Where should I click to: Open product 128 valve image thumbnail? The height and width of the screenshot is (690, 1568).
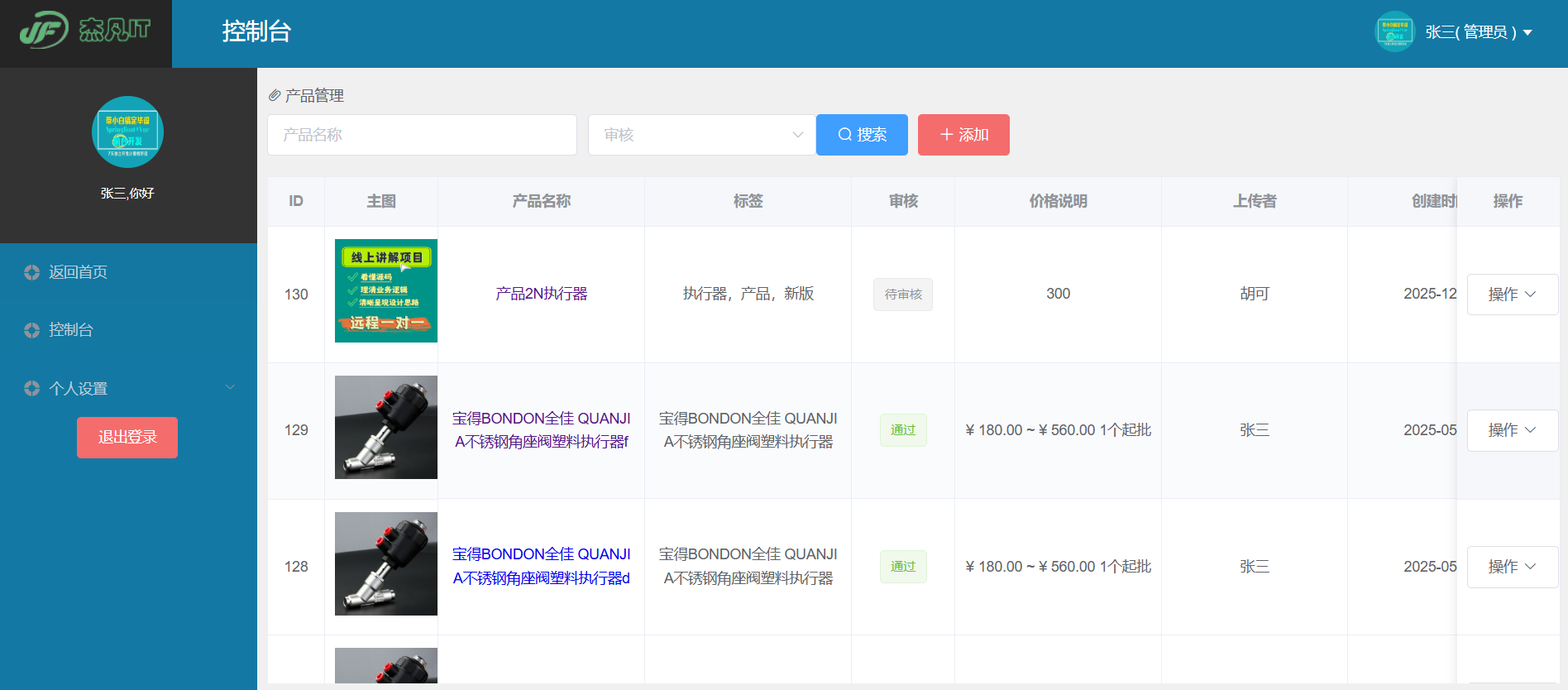(x=386, y=563)
